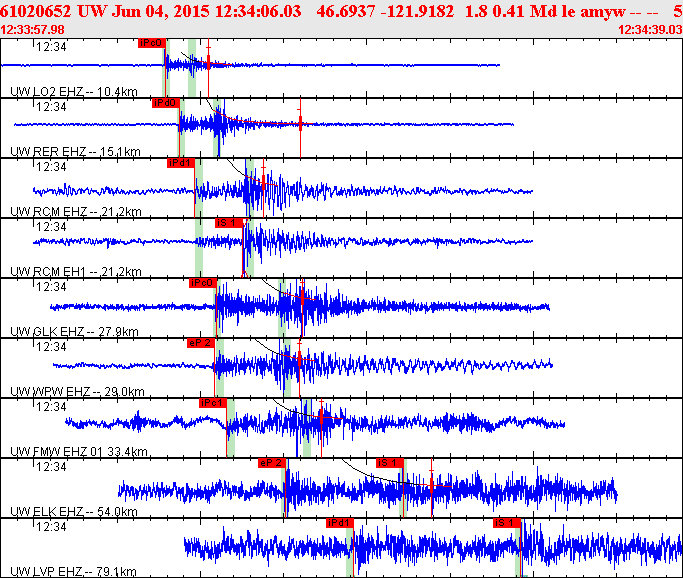Screen dimensions: 683x578
Task: Click the P-pick flag on FMW trace
Action: [x=213, y=403]
